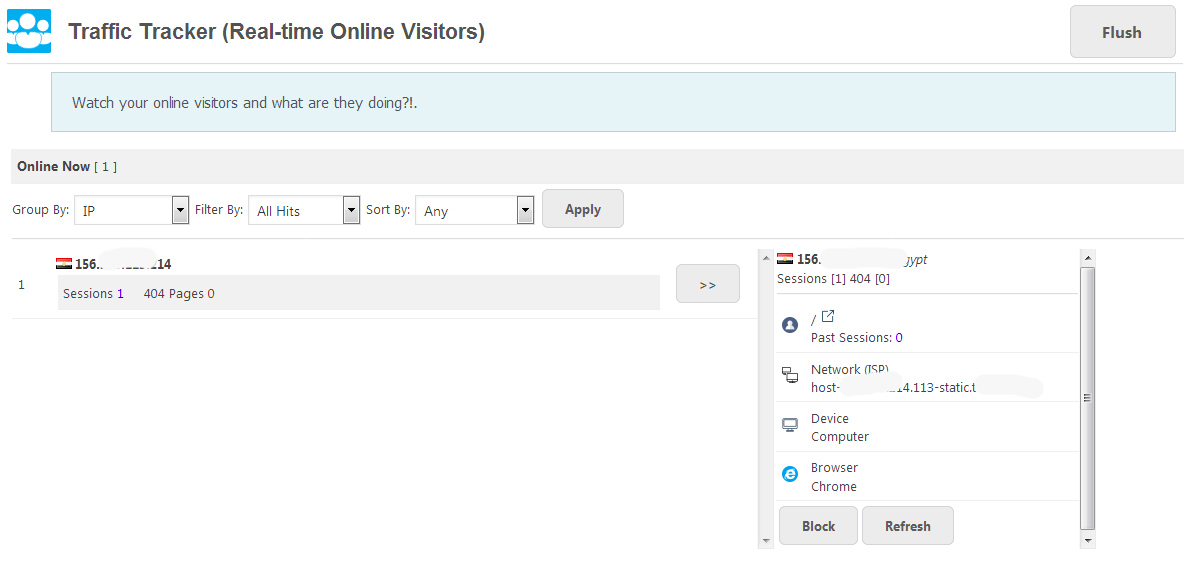This screenshot has height=569, width=1184.
Task: Click the Network (ISP) computers icon
Action: coord(790,375)
